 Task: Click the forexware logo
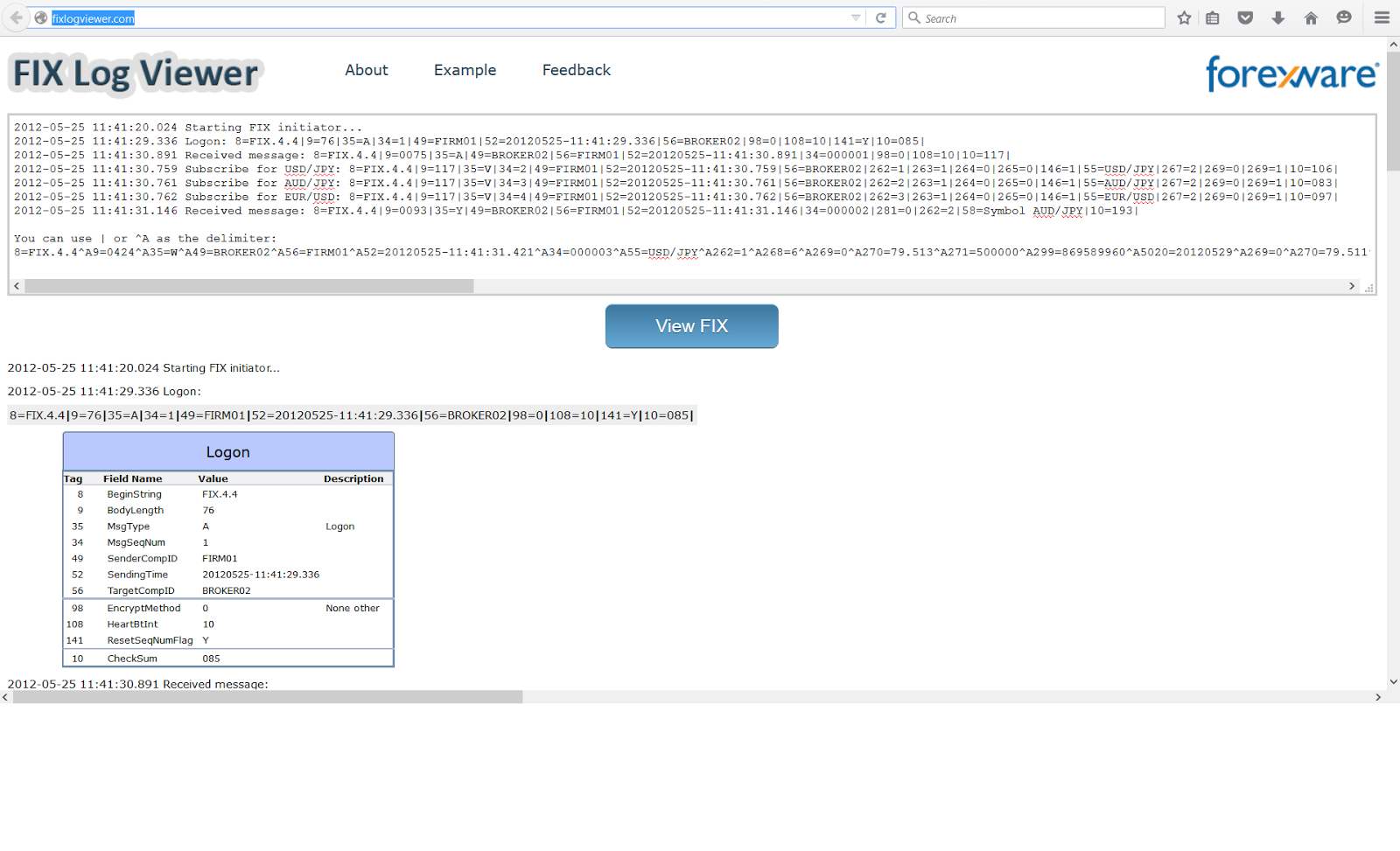point(1292,74)
